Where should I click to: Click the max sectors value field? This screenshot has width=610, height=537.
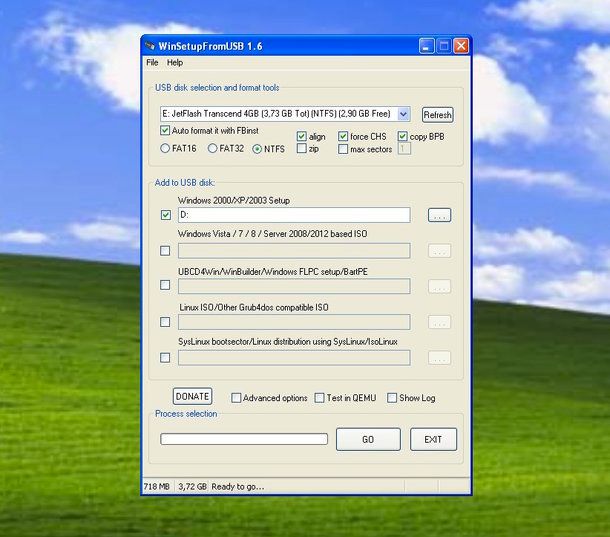(404, 148)
